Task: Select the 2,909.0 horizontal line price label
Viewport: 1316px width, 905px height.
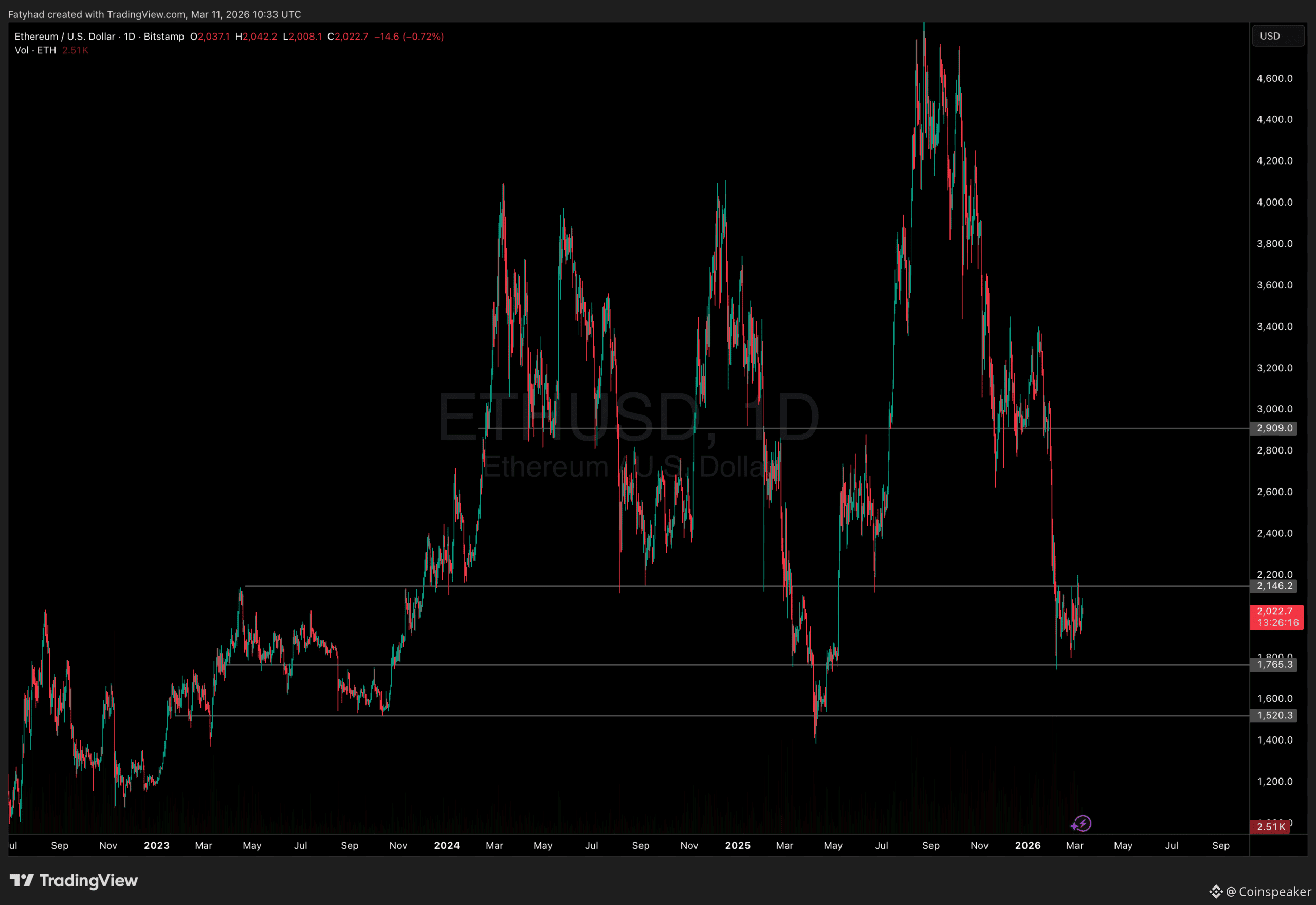Action: coord(1274,428)
